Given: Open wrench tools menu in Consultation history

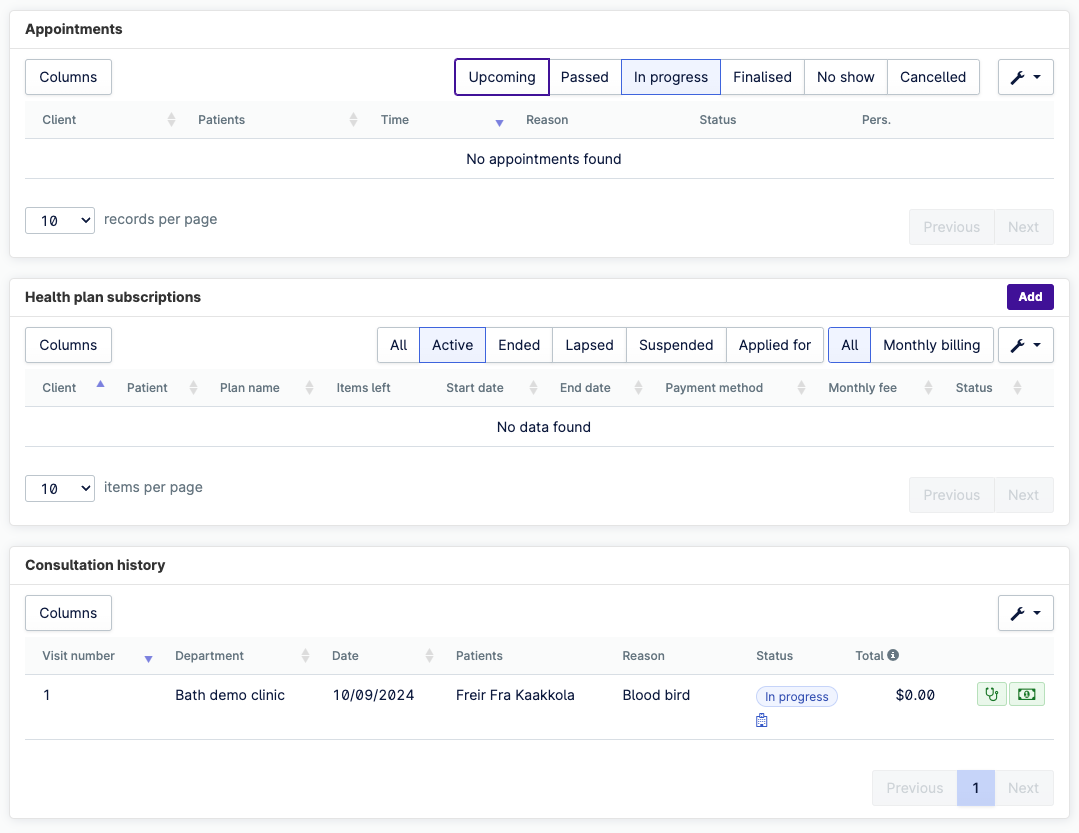Looking at the screenshot, I should point(1025,613).
